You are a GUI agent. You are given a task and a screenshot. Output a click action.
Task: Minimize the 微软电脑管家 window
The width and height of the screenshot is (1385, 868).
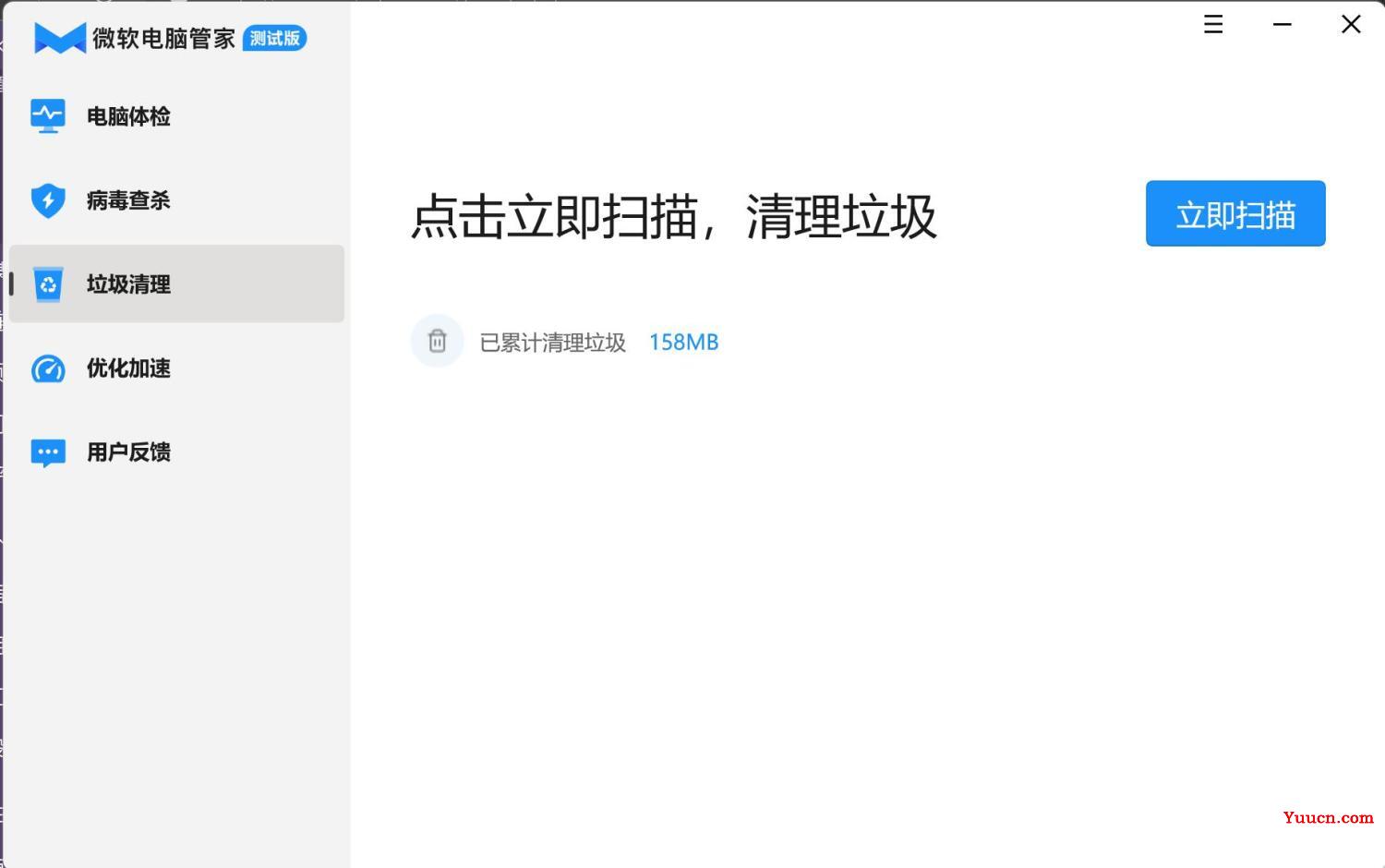[x=1283, y=25]
